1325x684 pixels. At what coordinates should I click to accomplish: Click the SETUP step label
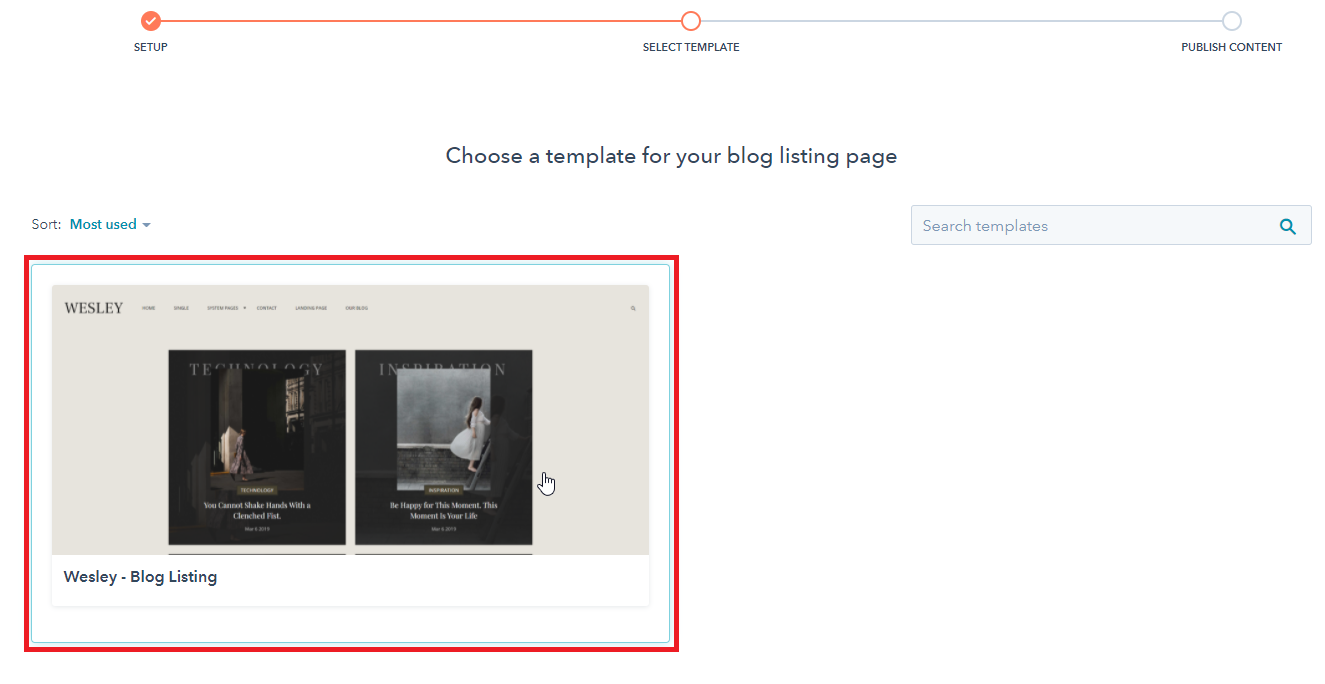[x=150, y=47]
